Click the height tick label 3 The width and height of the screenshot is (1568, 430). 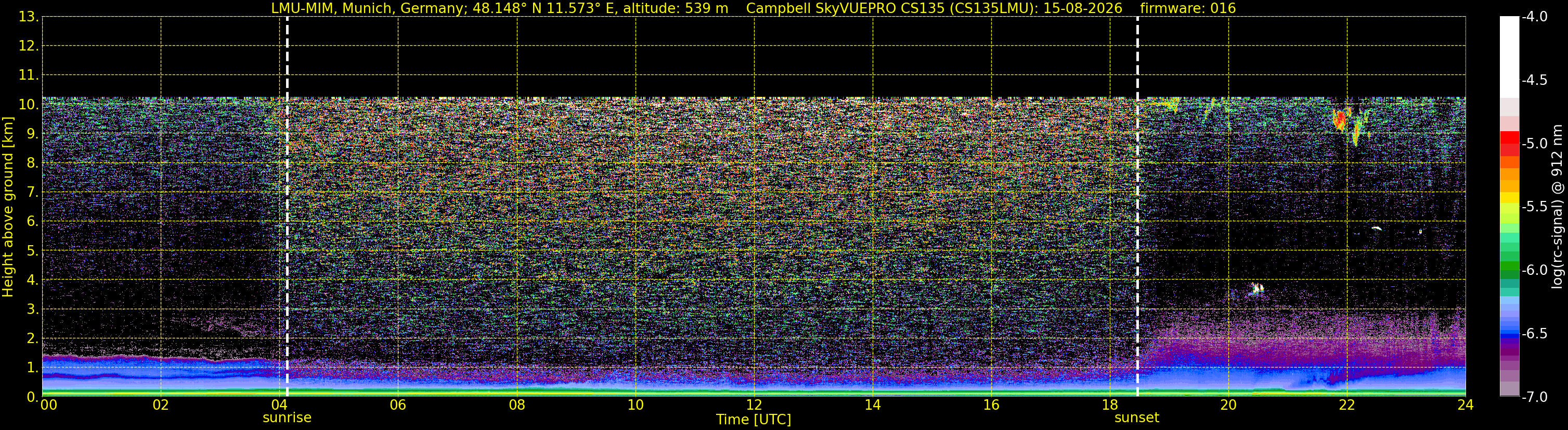coord(32,309)
